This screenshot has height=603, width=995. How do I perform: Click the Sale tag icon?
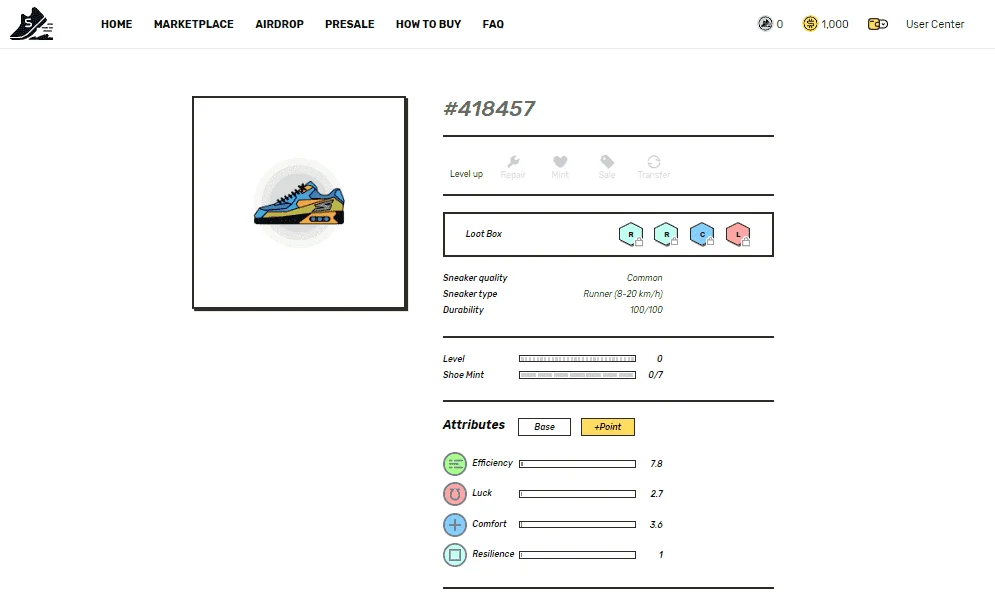(607, 162)
